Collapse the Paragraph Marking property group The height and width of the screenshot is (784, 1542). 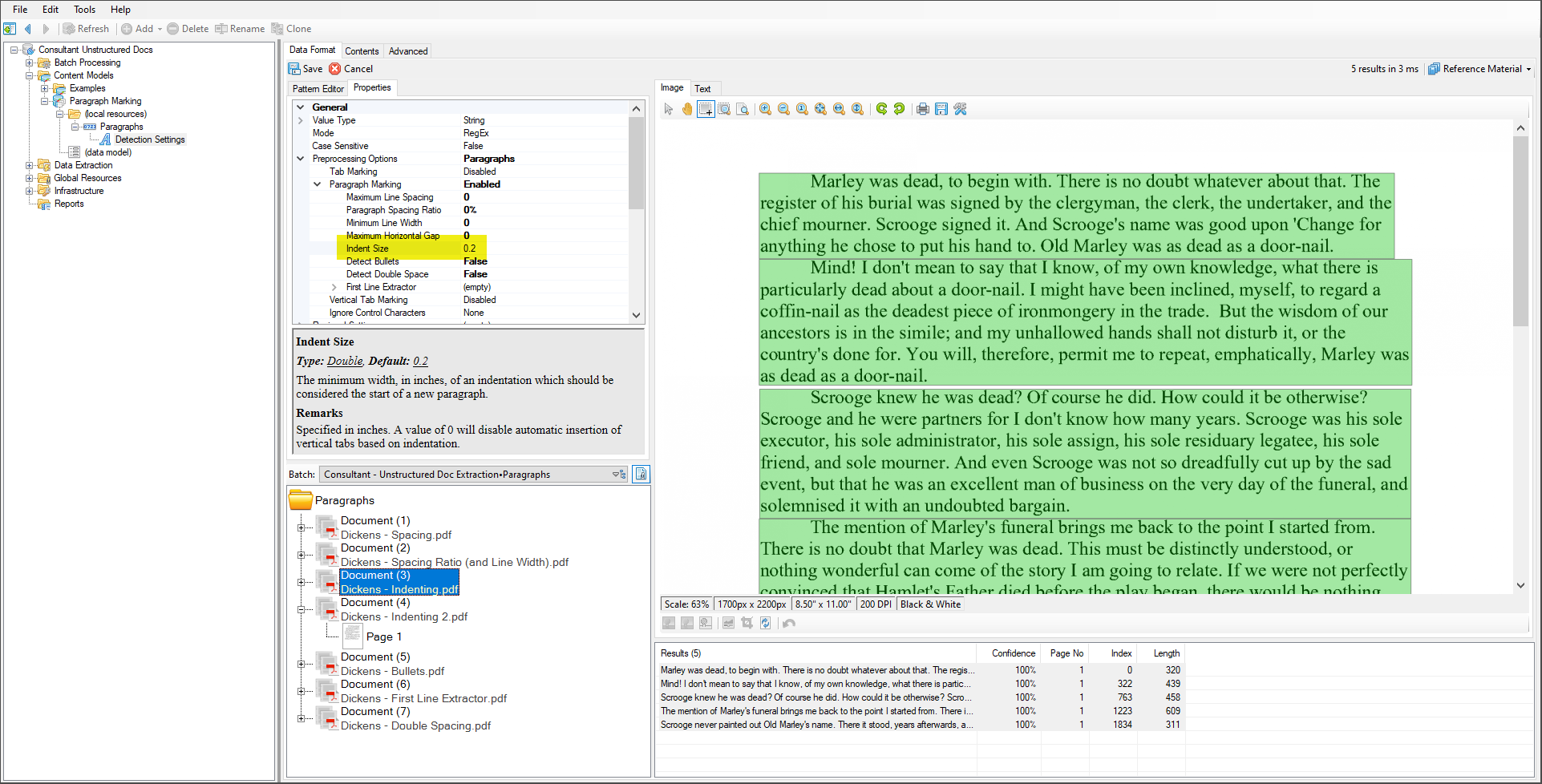318,184
